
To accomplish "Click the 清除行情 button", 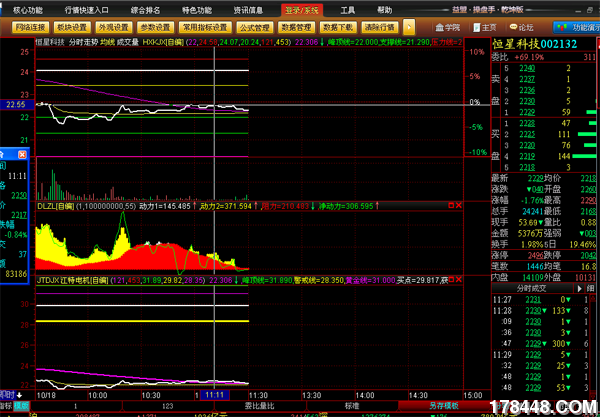I will (380, 28).
